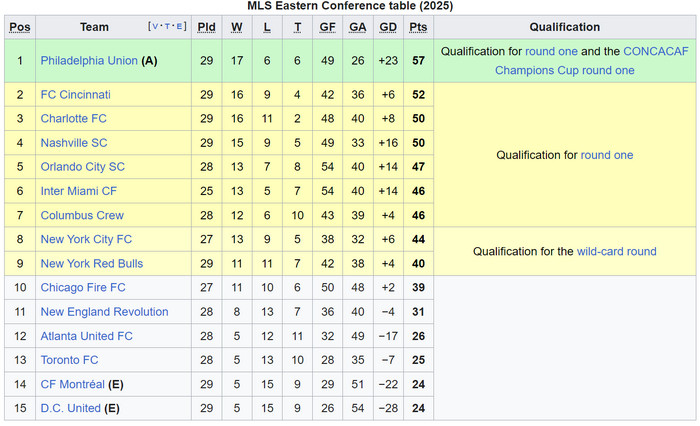Follow the CONCACAF Champions Cup round one link
700x426 pixels.
(592, 61)
